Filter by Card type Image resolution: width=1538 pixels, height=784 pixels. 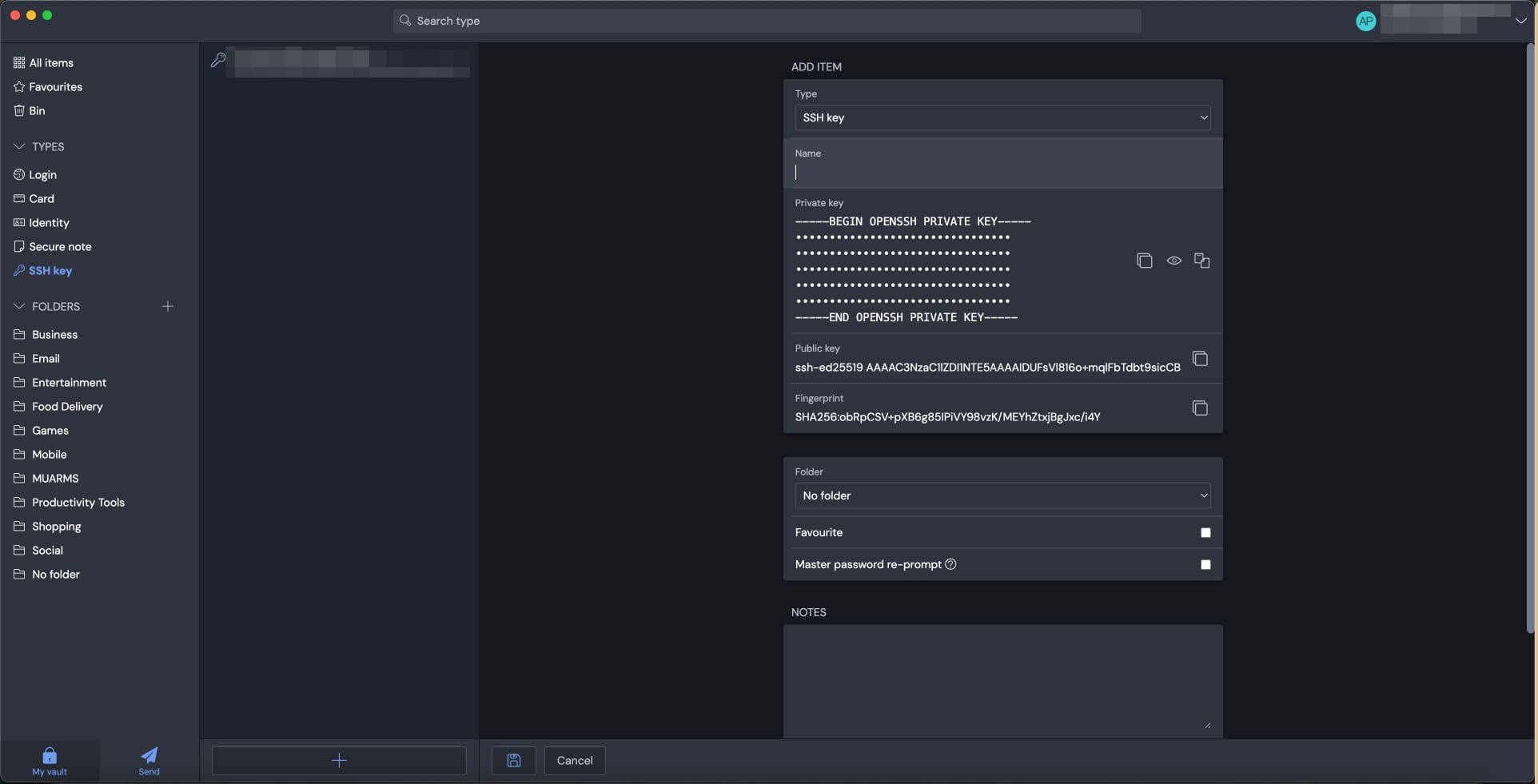pos(34,198)
